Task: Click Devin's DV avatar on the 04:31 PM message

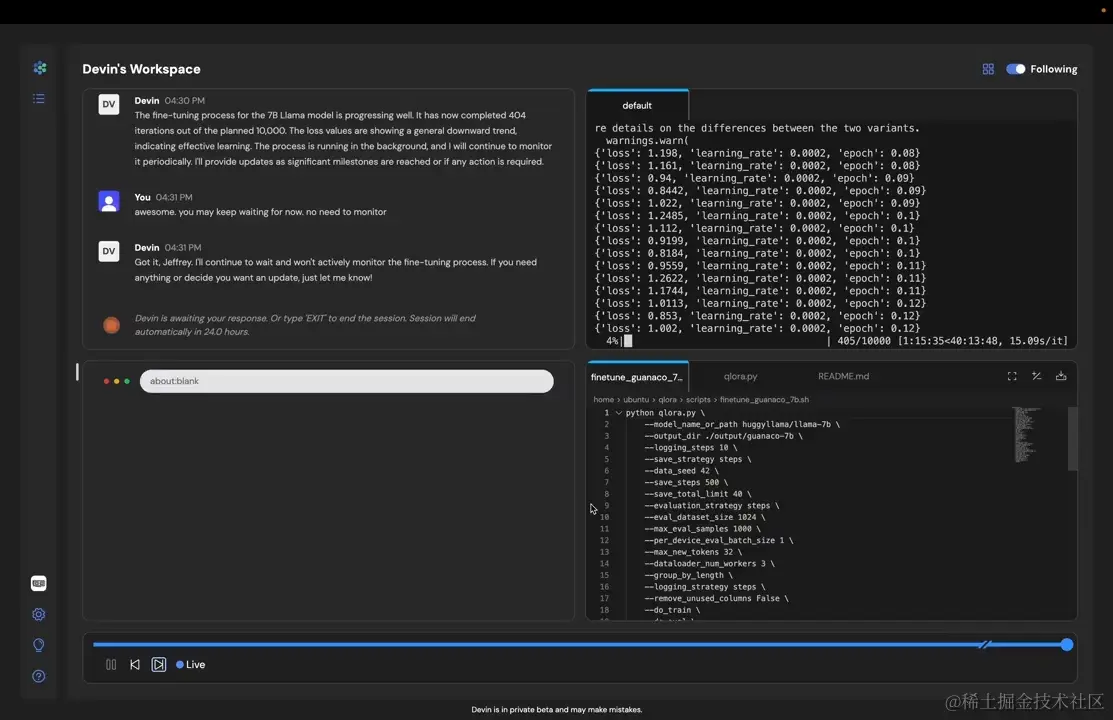Action: point(109,251)
